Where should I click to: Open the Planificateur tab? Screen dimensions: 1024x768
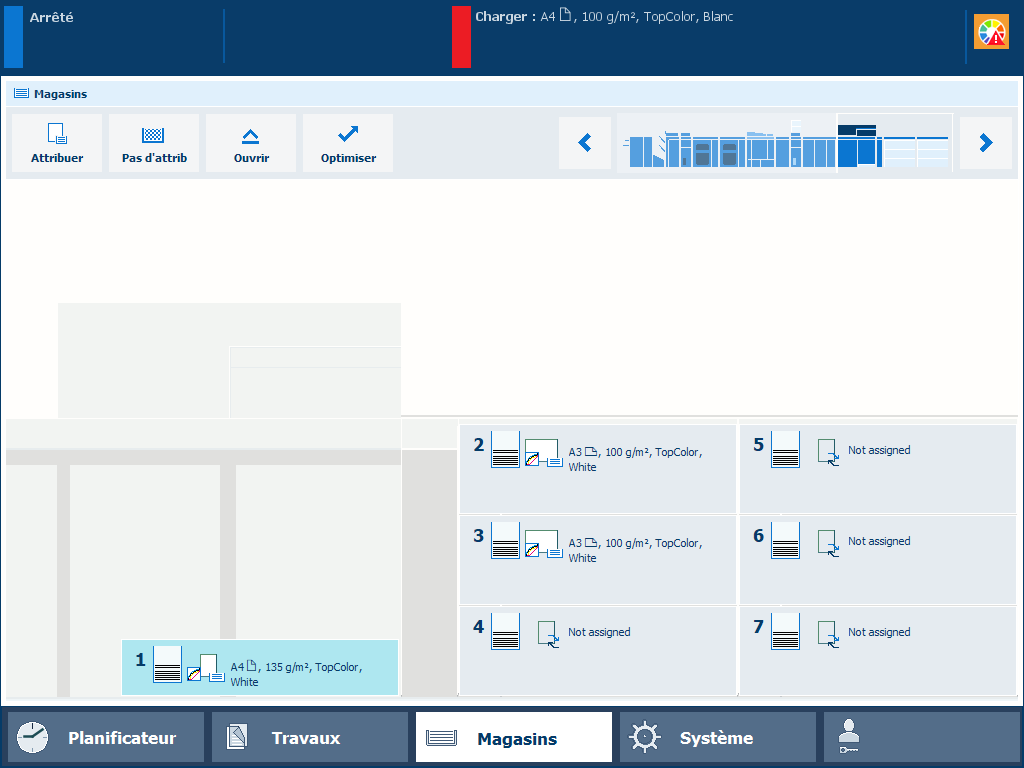tap(106, 738)
